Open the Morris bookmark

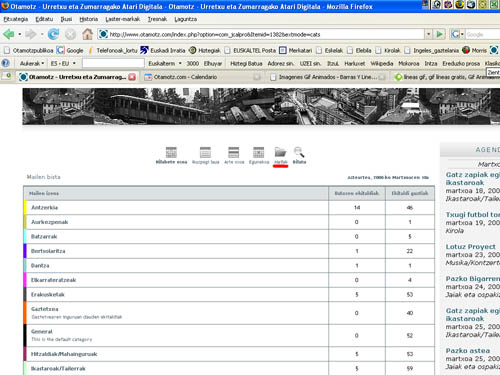coord(474,50)
